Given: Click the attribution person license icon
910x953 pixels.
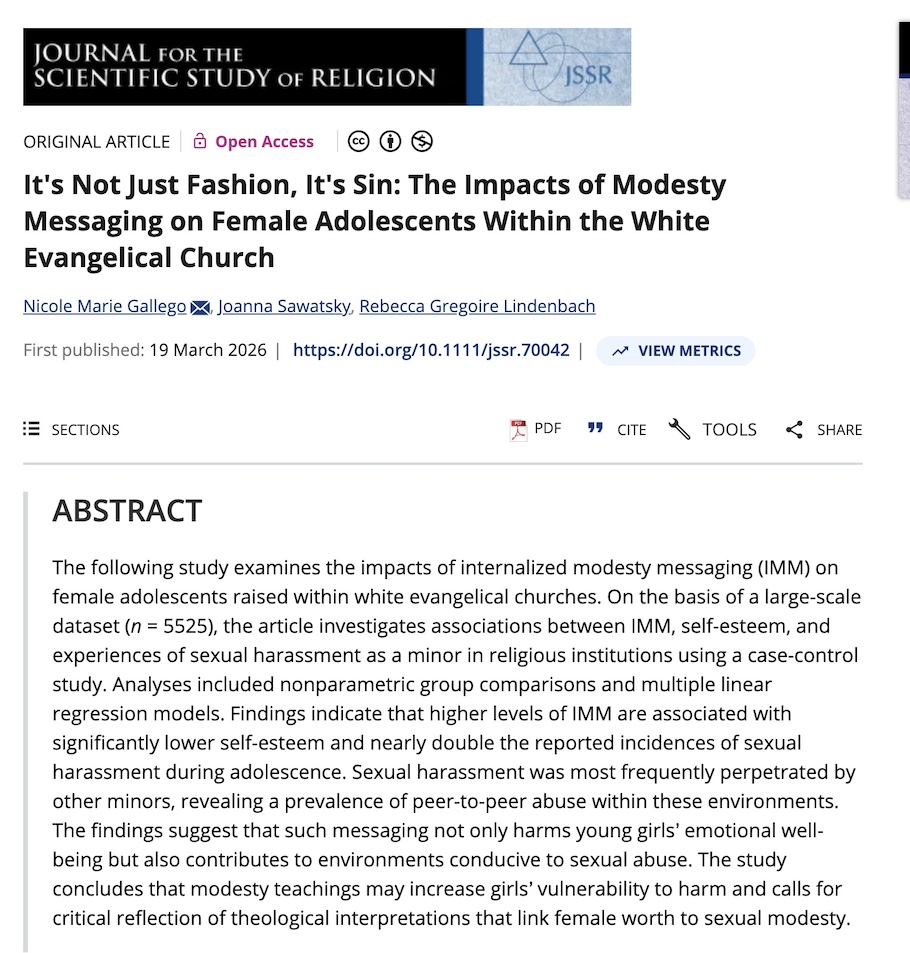Looking at the screenshot, I should [x=390, y=141].
